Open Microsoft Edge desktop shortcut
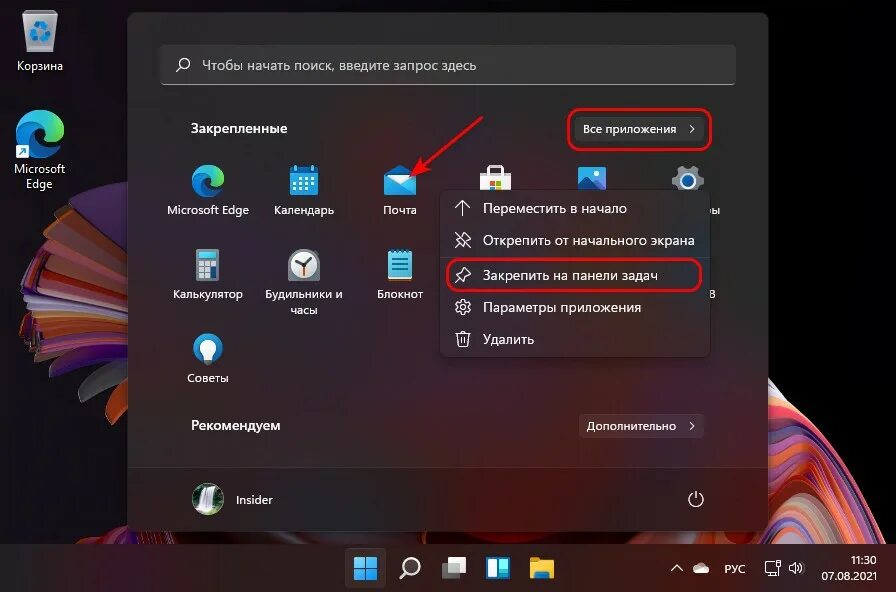The width and height of the screenshot is (896, 592). 39,150
